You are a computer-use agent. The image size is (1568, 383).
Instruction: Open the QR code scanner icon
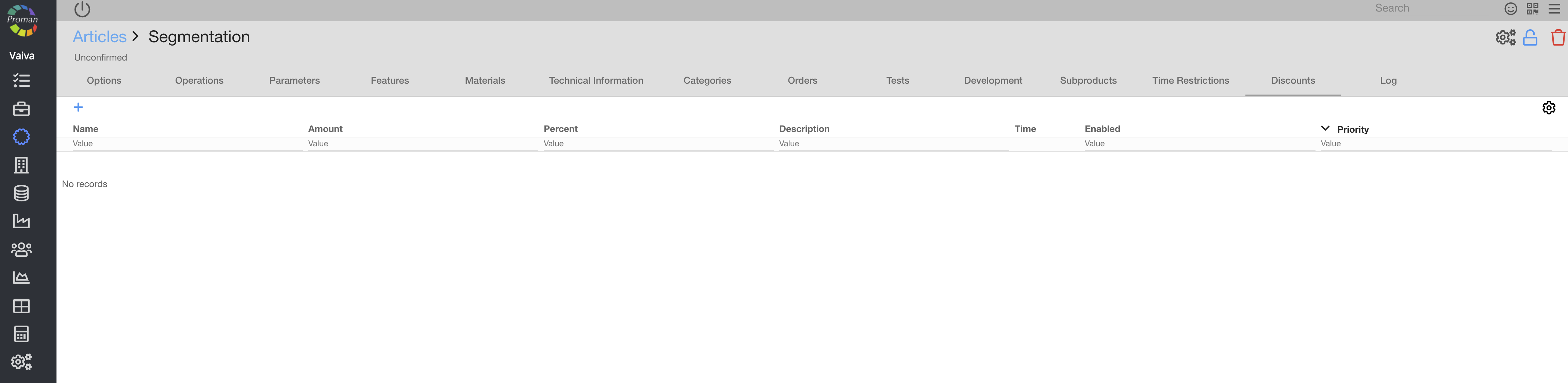pos(1532,9)
